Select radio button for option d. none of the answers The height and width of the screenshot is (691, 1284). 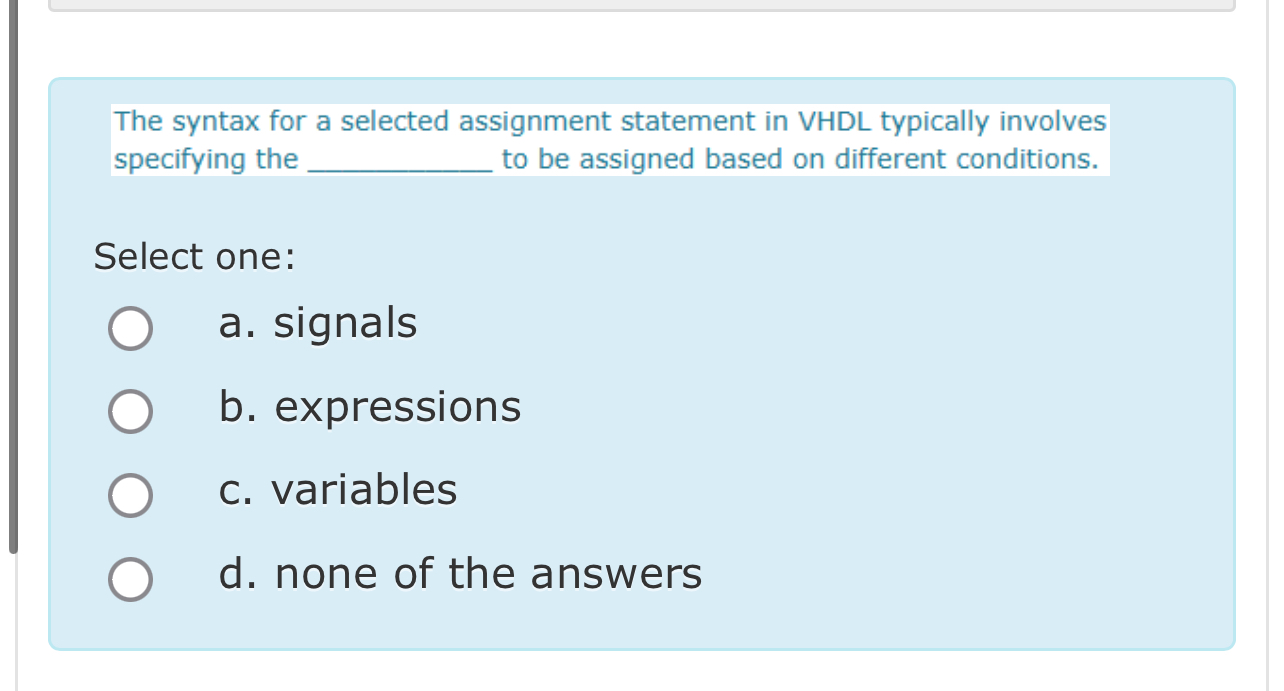point(130,578)
